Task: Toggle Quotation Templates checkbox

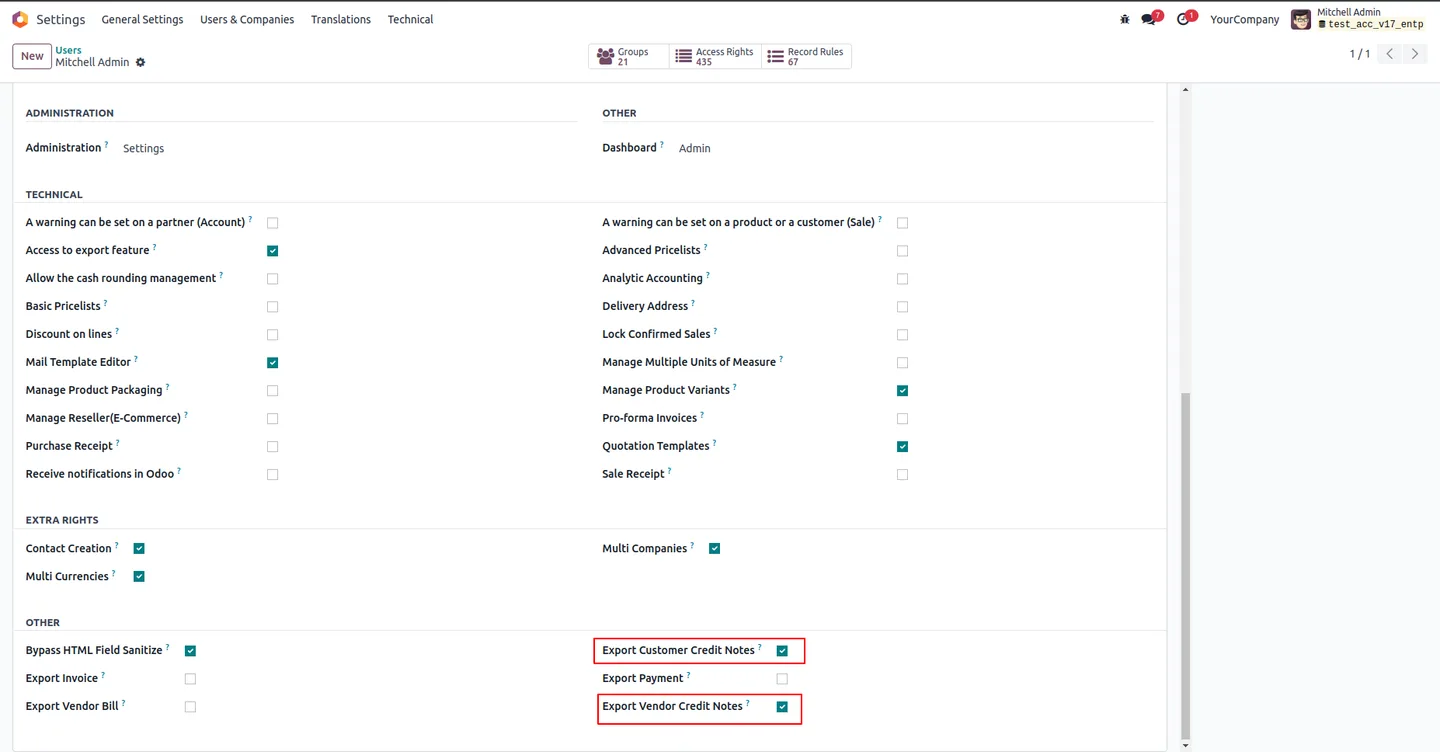Action: 902,447
